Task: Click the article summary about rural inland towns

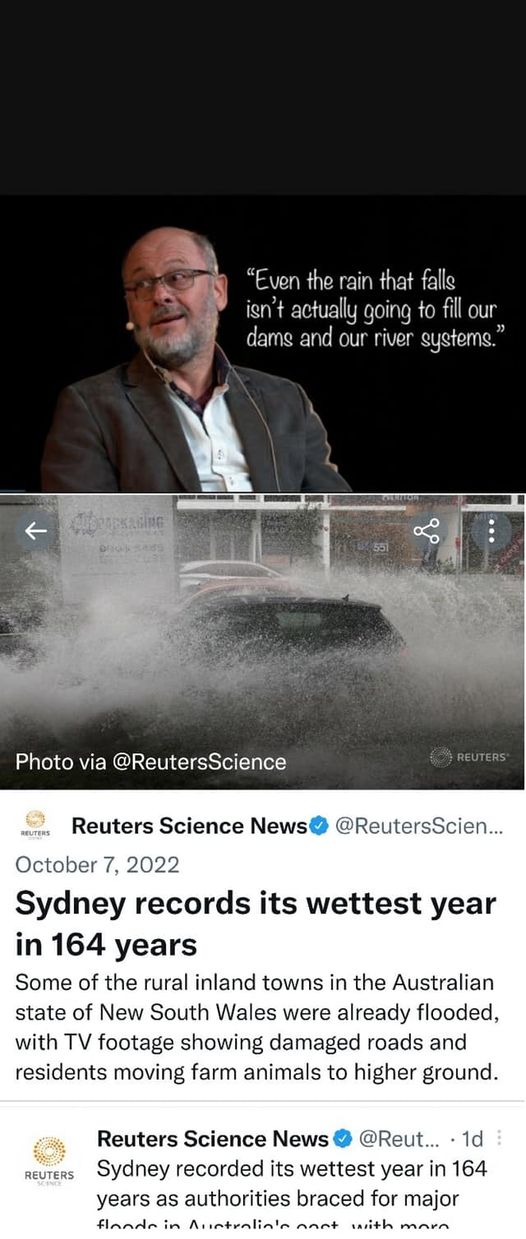Action: tap(256, 1028)
